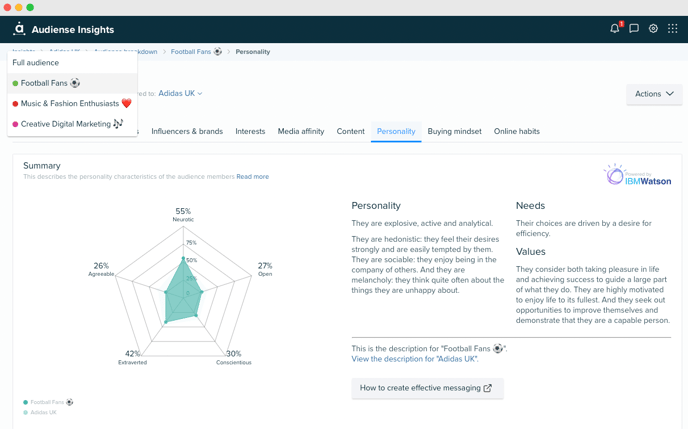The width and height of the screenshot is (688, 429).
Task: Toggle Adidas UK legend entry
Action: (40, 412)
